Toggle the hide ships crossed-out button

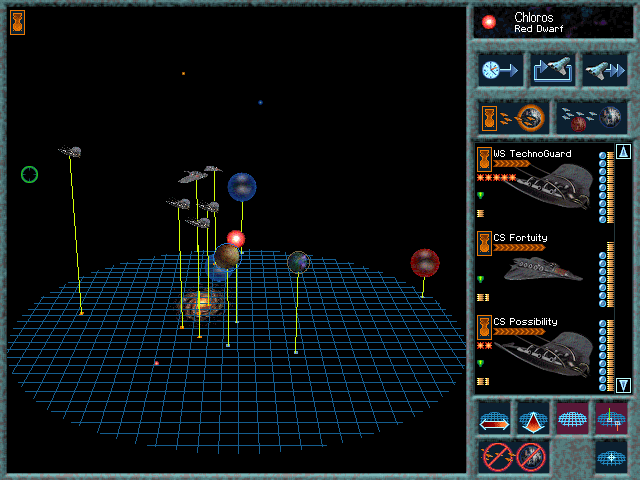[x=497, y=457]
